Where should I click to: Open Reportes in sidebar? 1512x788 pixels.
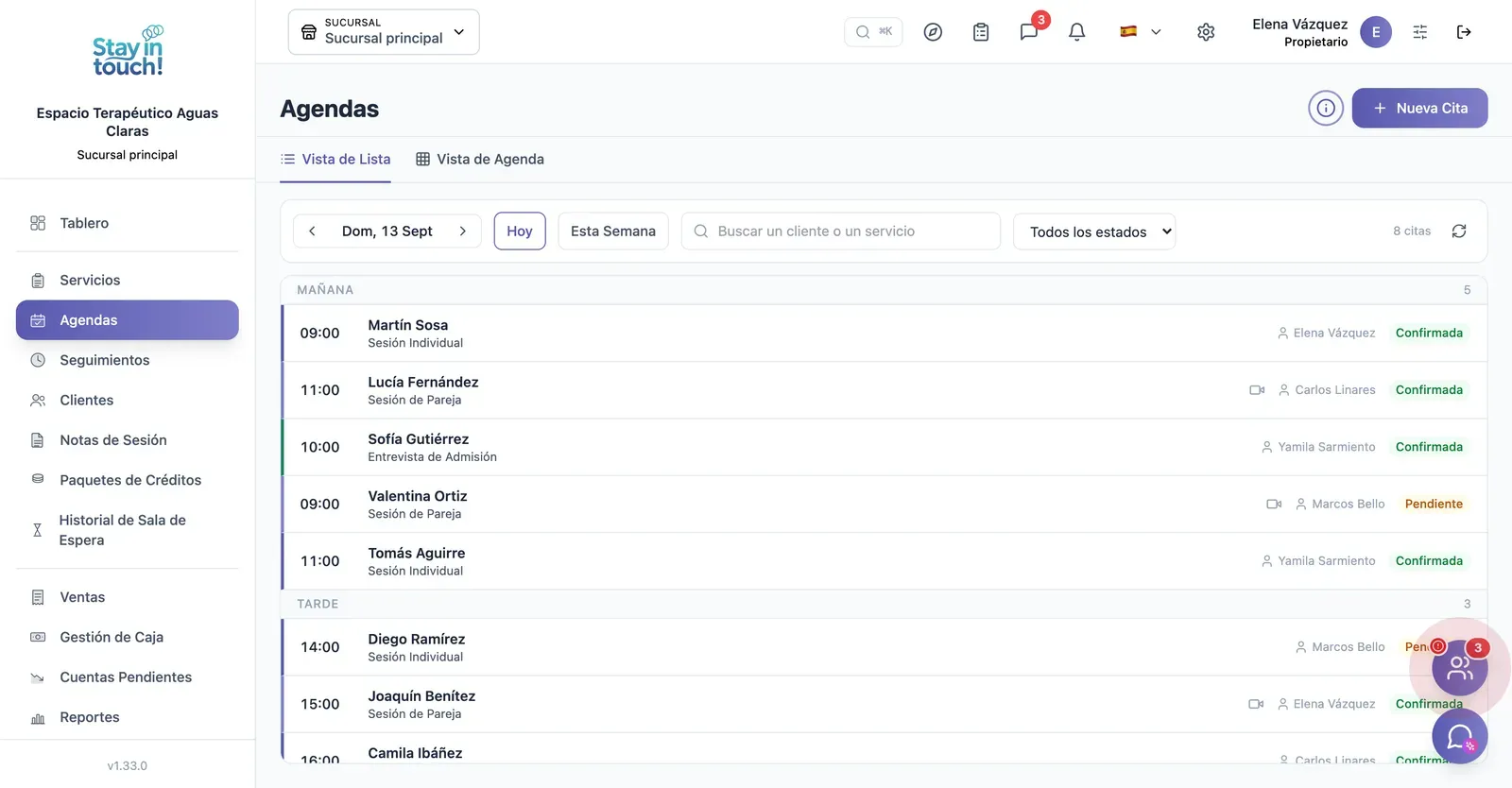tap(128, 717)
